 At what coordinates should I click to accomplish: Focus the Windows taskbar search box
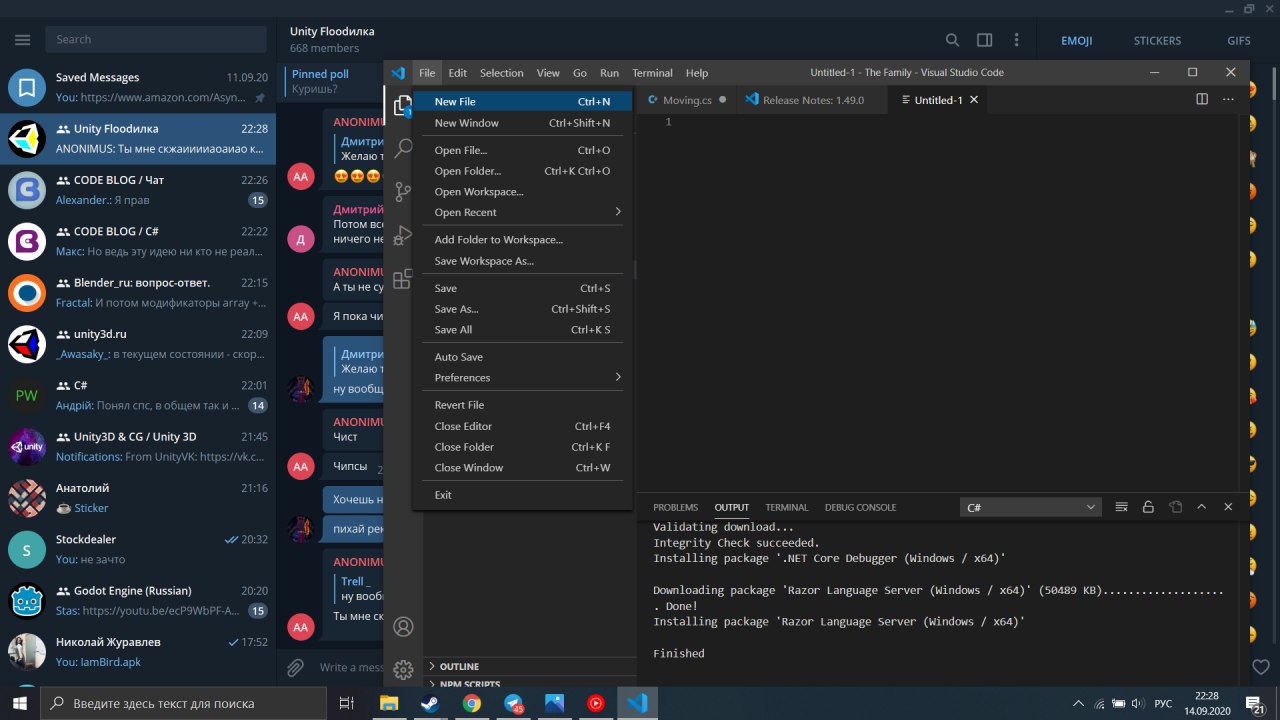coord(183,703)
